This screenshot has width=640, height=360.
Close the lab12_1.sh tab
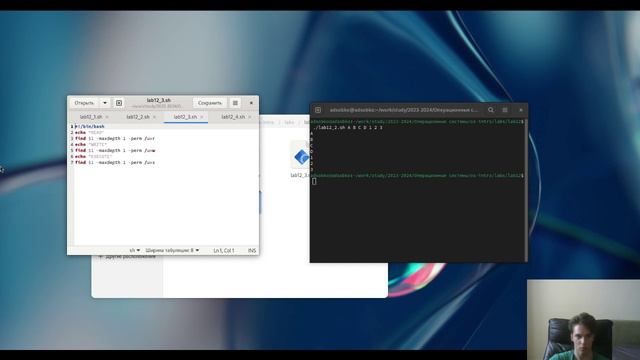(x=107, y=117)
